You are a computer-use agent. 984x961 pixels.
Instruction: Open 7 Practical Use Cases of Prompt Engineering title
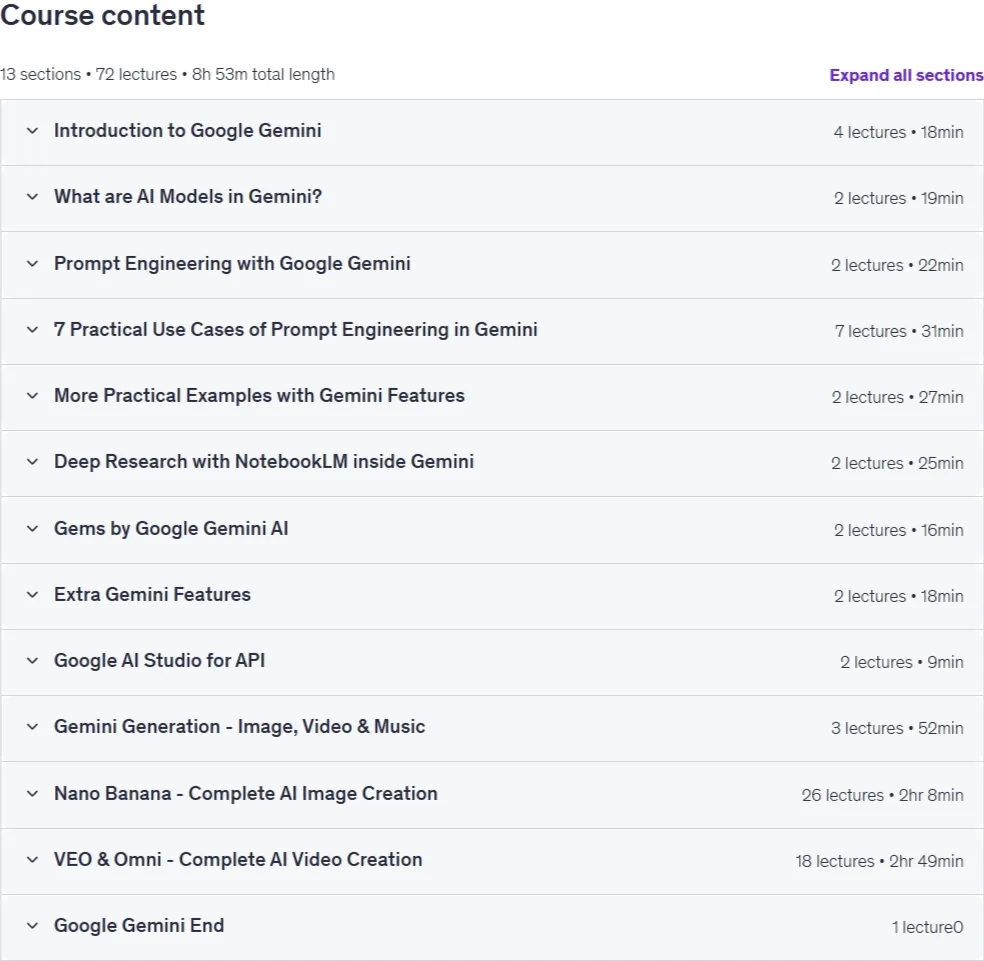(296, 330)
